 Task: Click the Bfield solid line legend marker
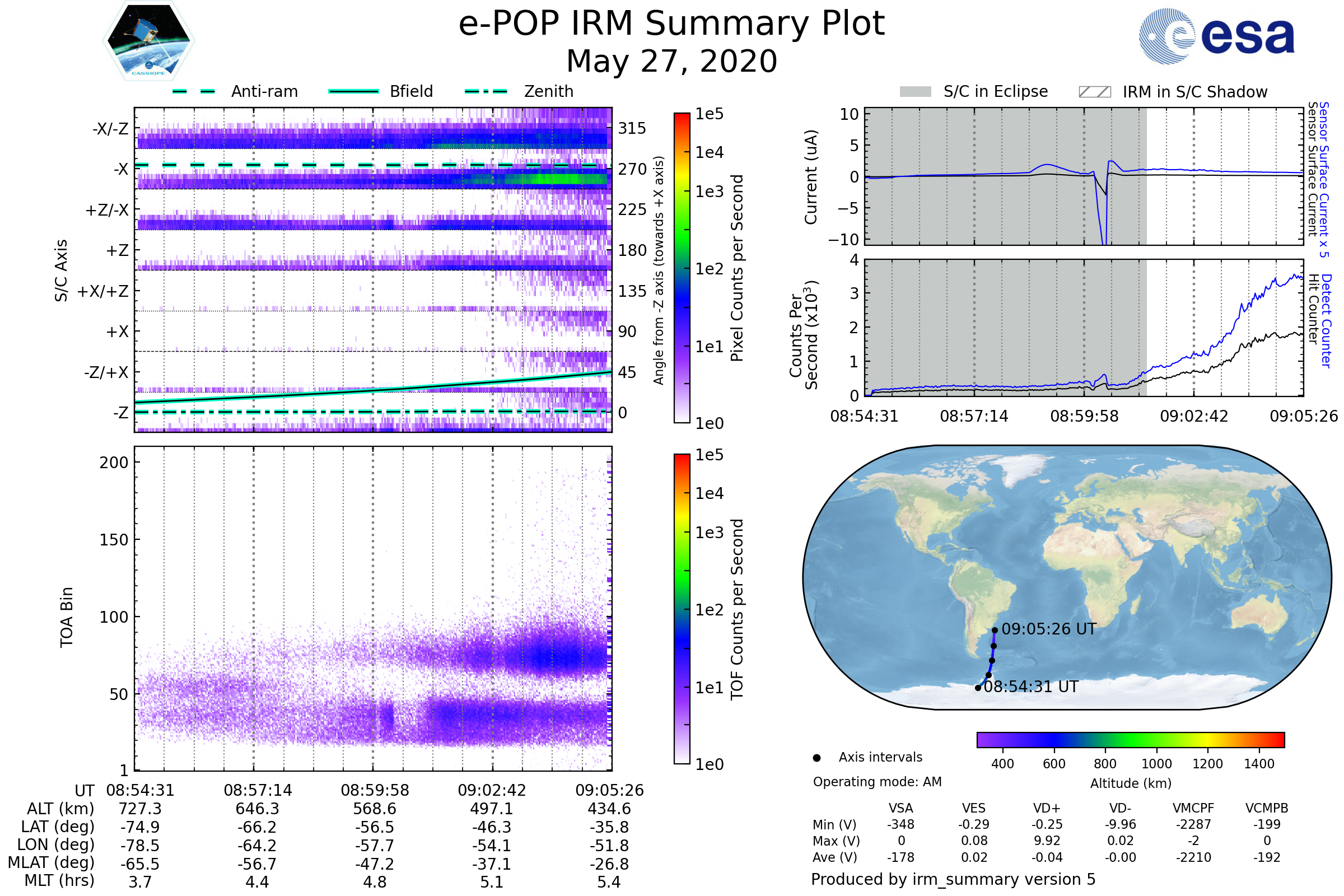(x=353, y=91)
